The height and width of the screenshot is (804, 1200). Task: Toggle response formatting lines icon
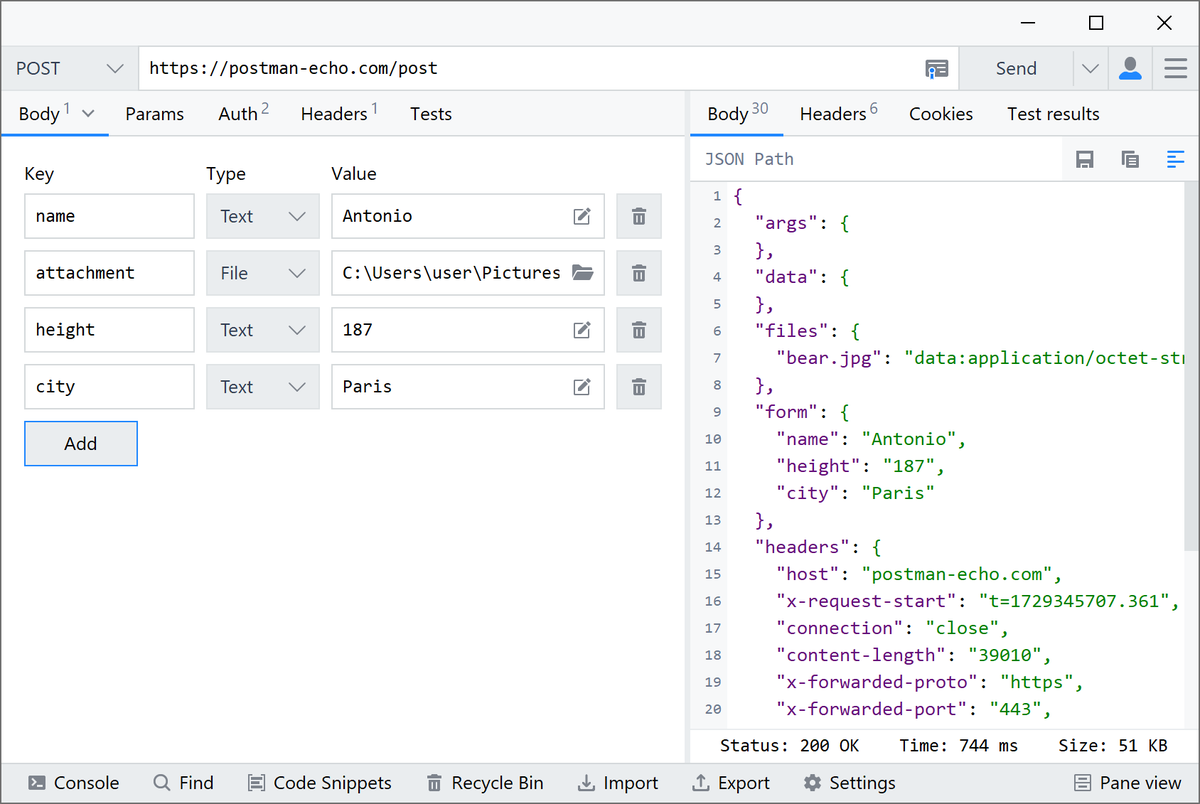[x=1175, y=159]
